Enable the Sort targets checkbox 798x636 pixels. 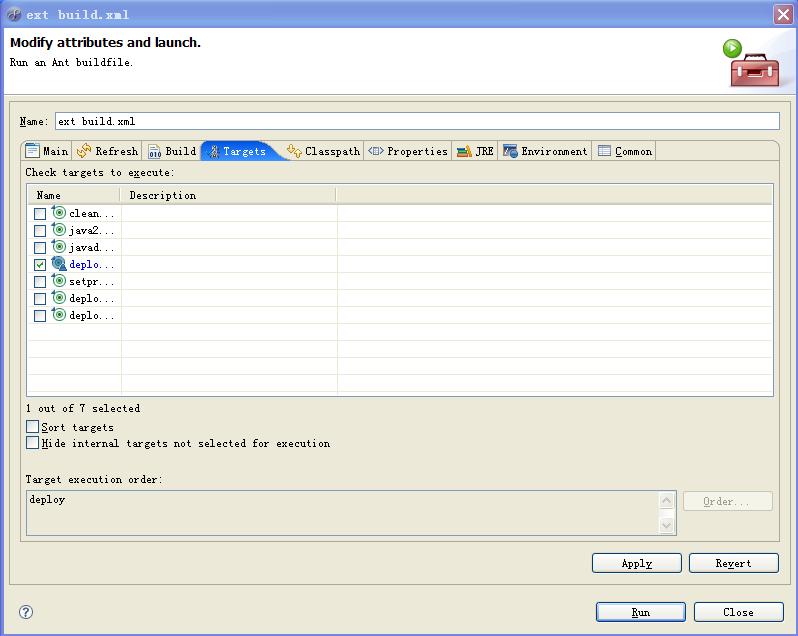pos(33,426)
